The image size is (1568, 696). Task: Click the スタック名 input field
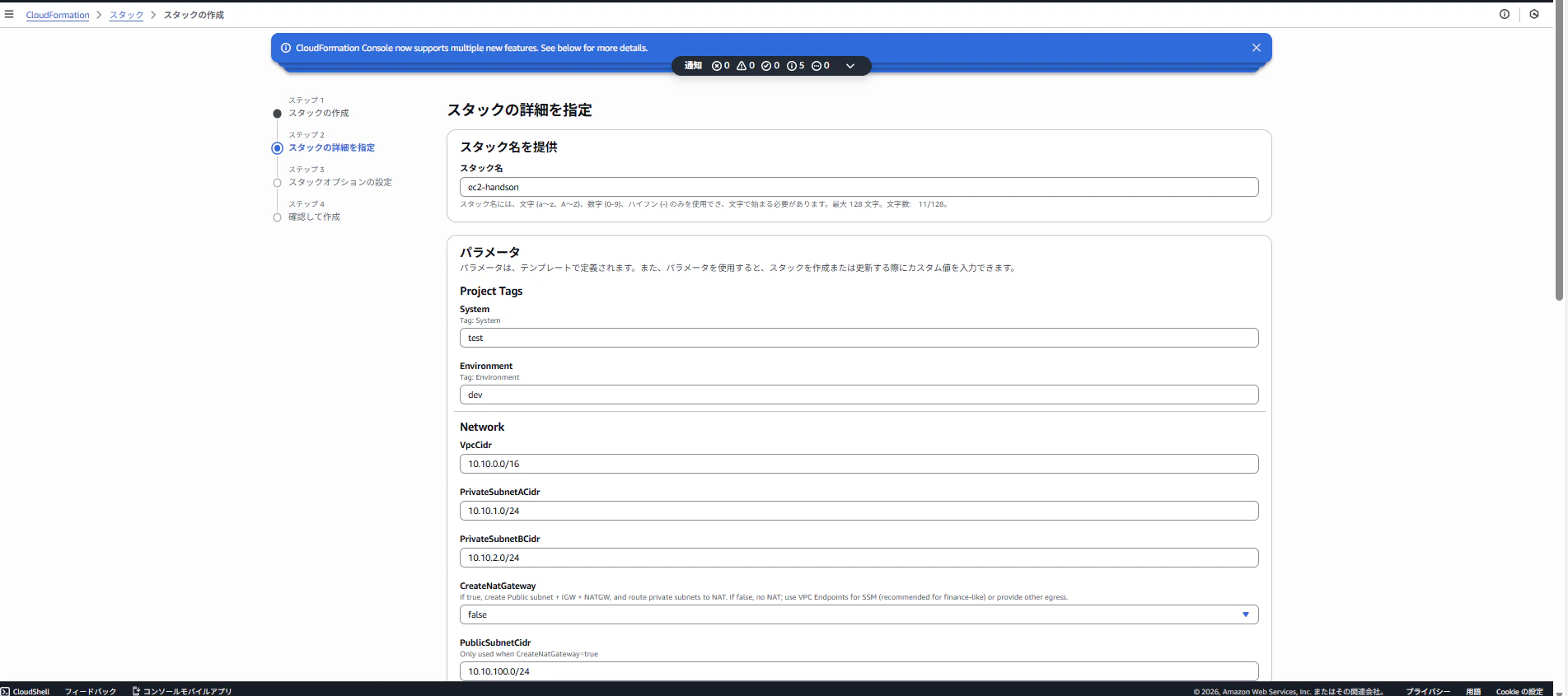point(859,187)
